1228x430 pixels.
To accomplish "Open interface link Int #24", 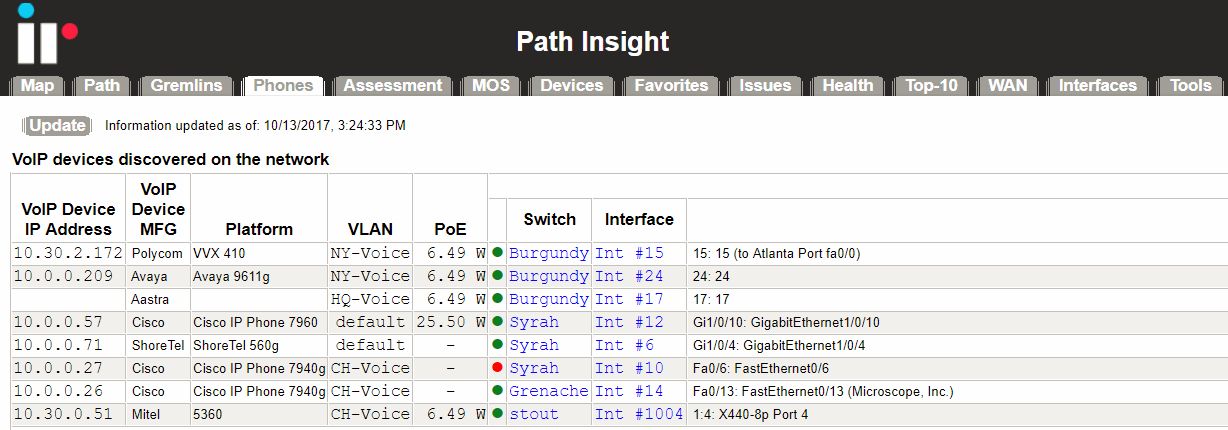I will pos(629,276).
